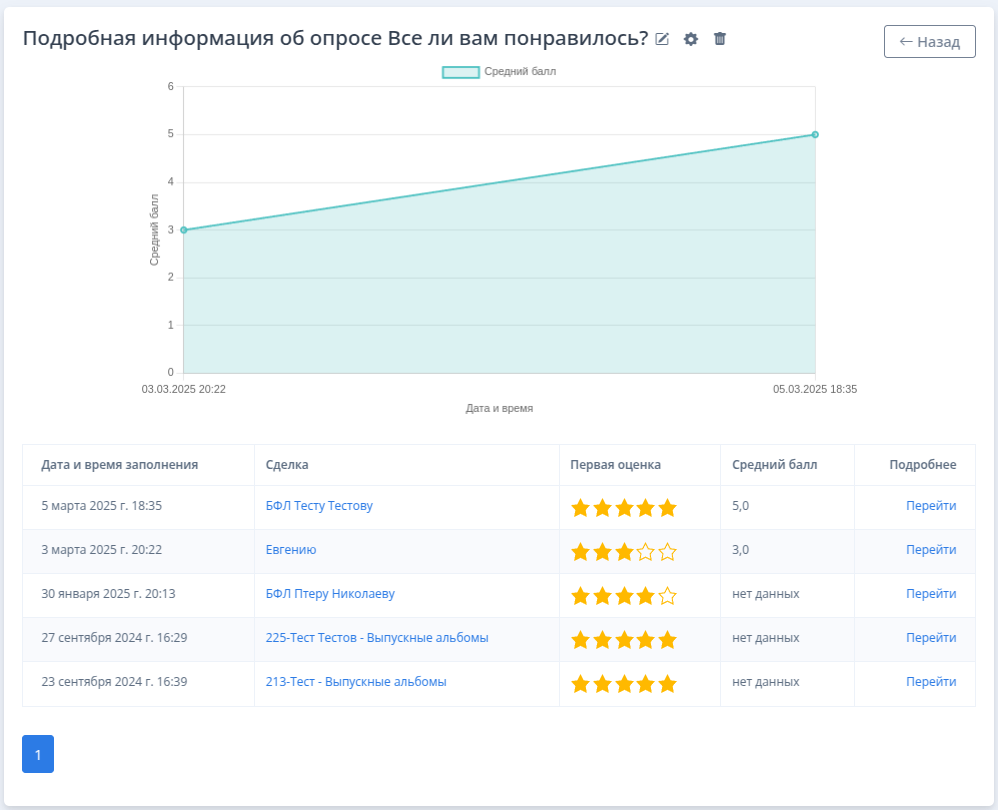The image size is (998, 810).
Task: Open the Евгению deal link
Action: pyautogui.click(x=291, y=550)
